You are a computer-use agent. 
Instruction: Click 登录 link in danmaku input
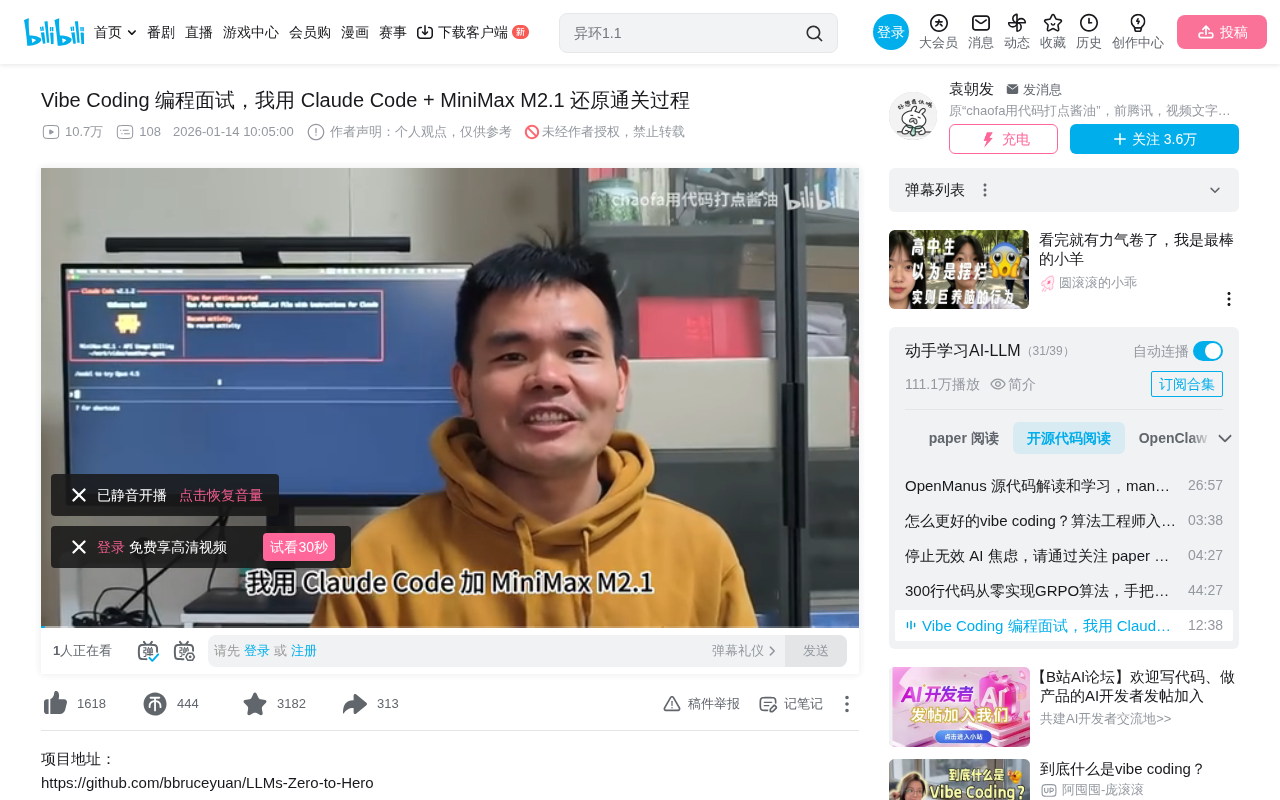click(x=257, y=651)
